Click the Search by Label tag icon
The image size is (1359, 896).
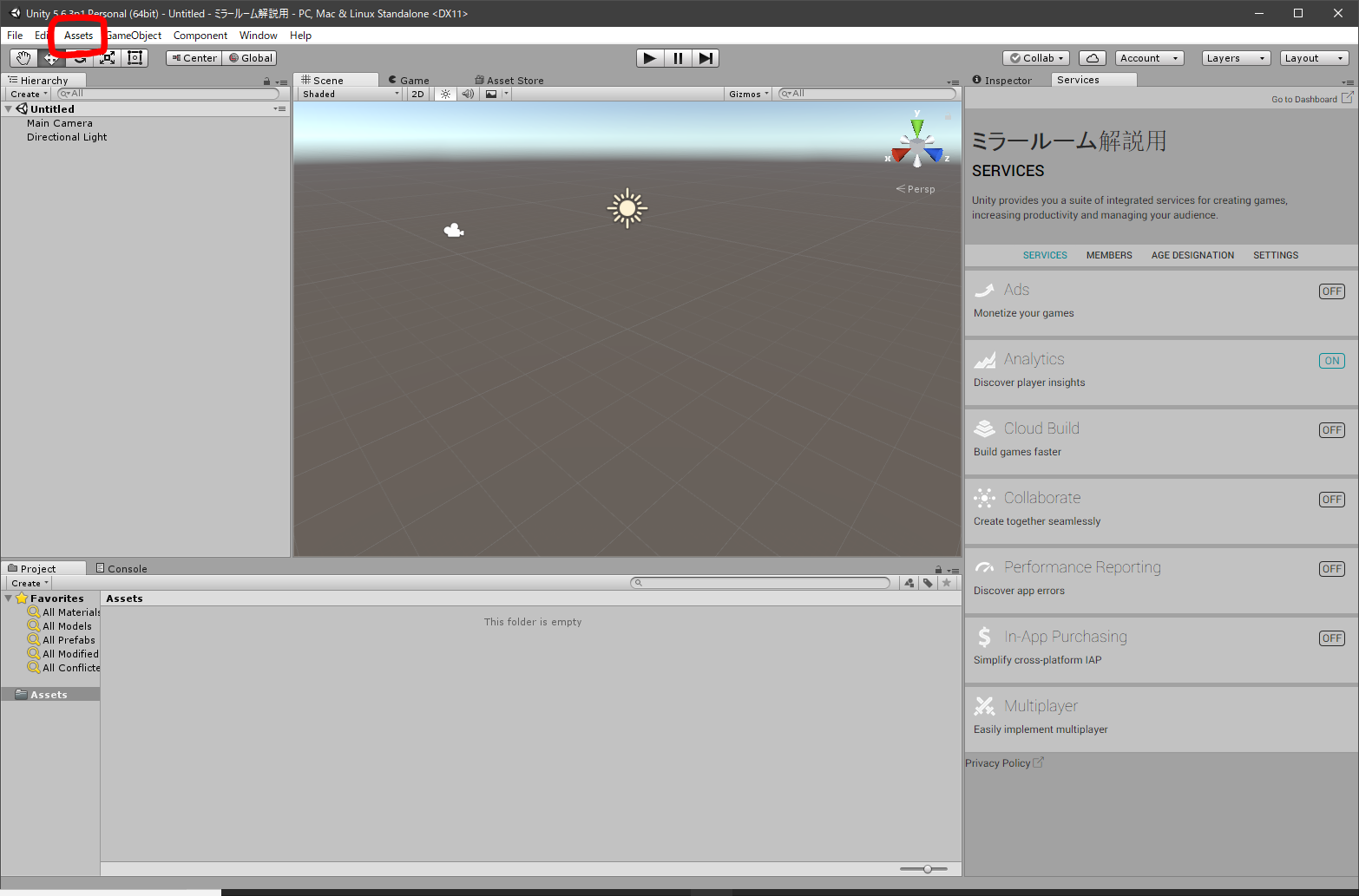pos(928,583)
